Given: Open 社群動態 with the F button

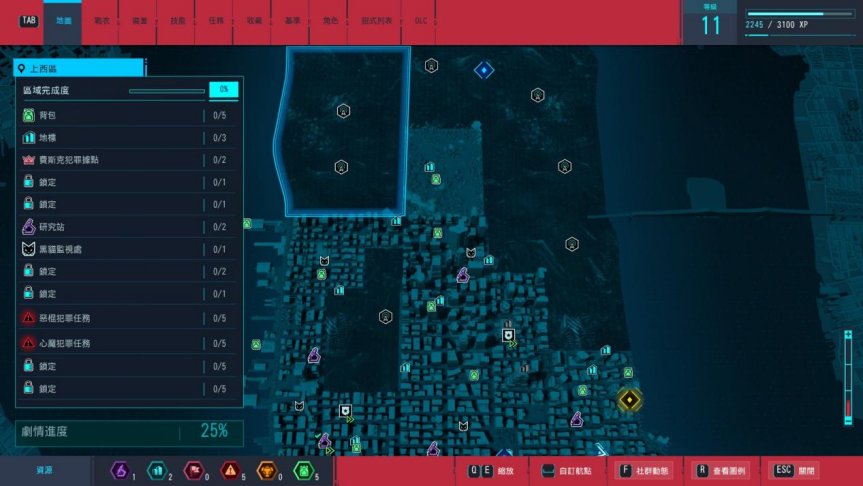Looking at the screenshot, I should pos(643,471).
